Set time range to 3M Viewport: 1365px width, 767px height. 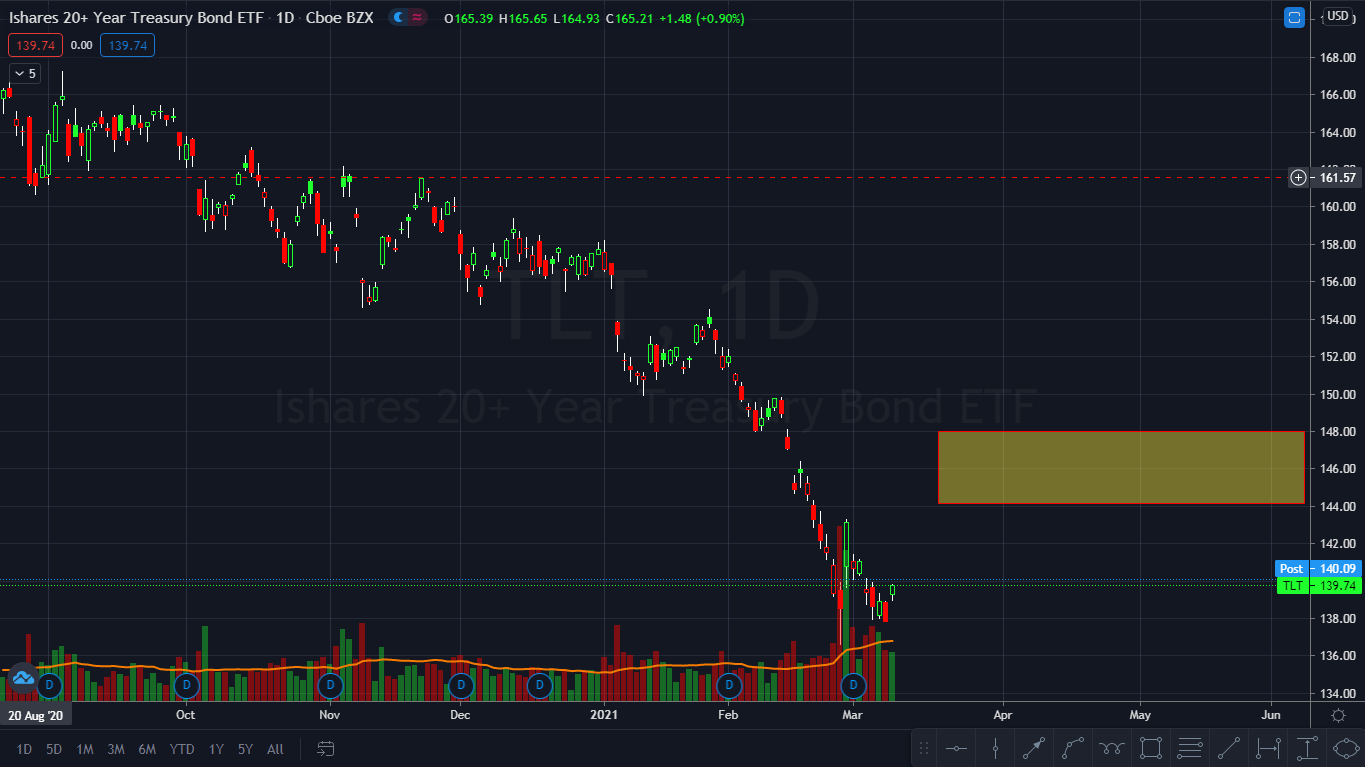tap(116, 749)
